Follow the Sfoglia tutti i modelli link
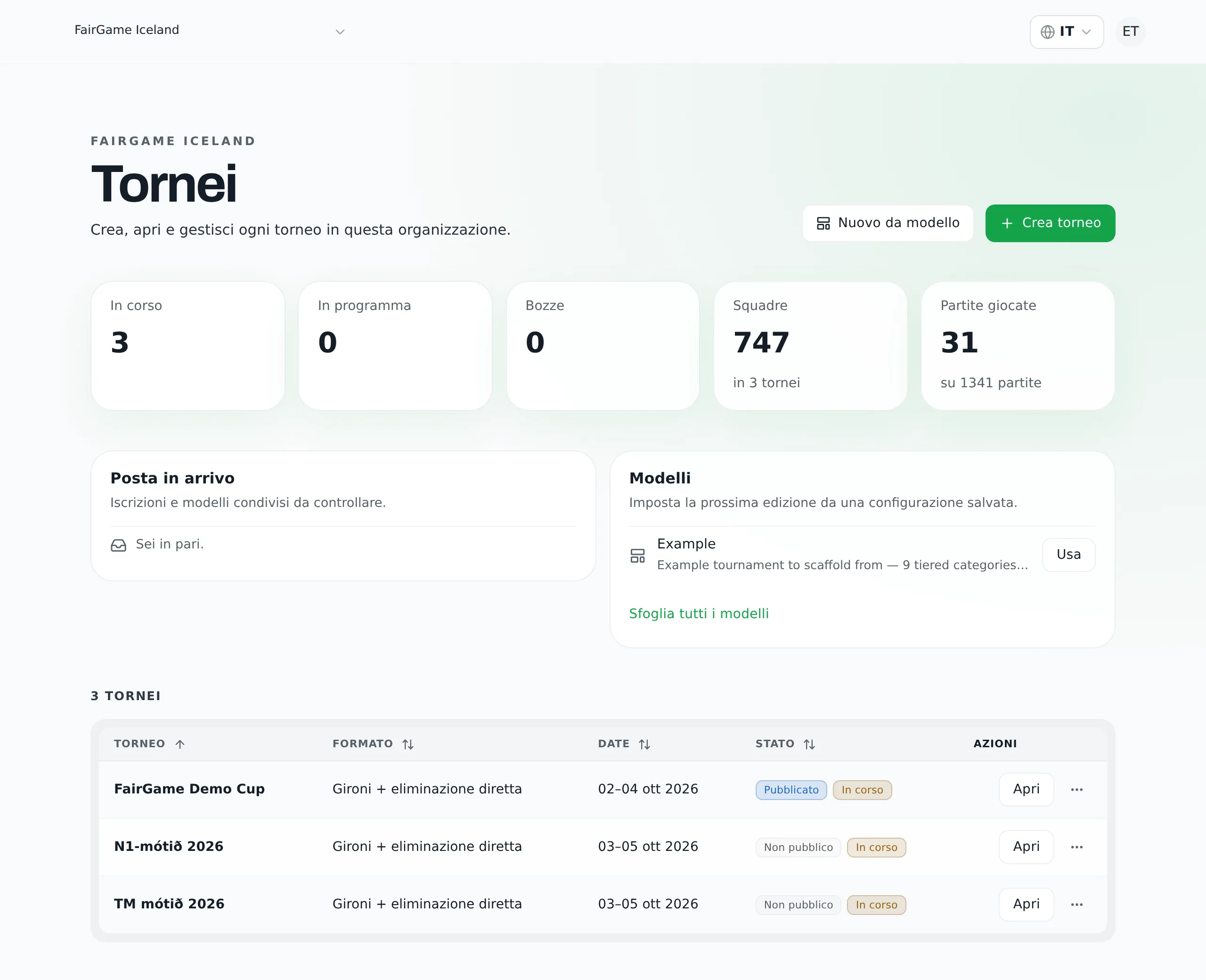Screen dimensions: 1206x980 (699, 613)
